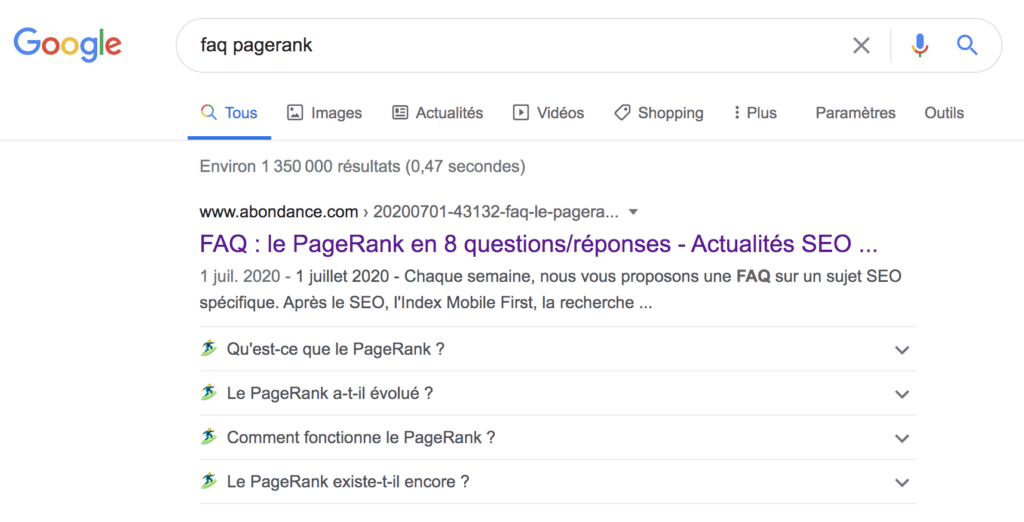
Task: Switch to the Shopping tab label
Action: (x=671, y=113)
